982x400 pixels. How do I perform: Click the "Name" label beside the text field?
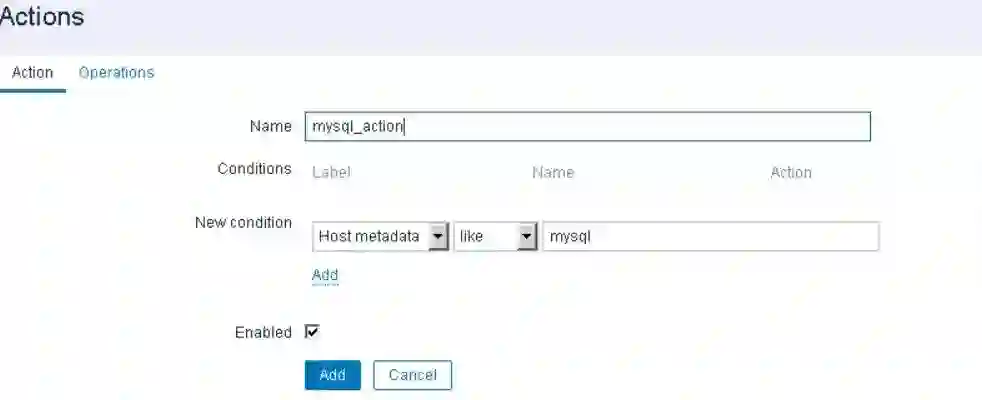(x=270, y=126)
